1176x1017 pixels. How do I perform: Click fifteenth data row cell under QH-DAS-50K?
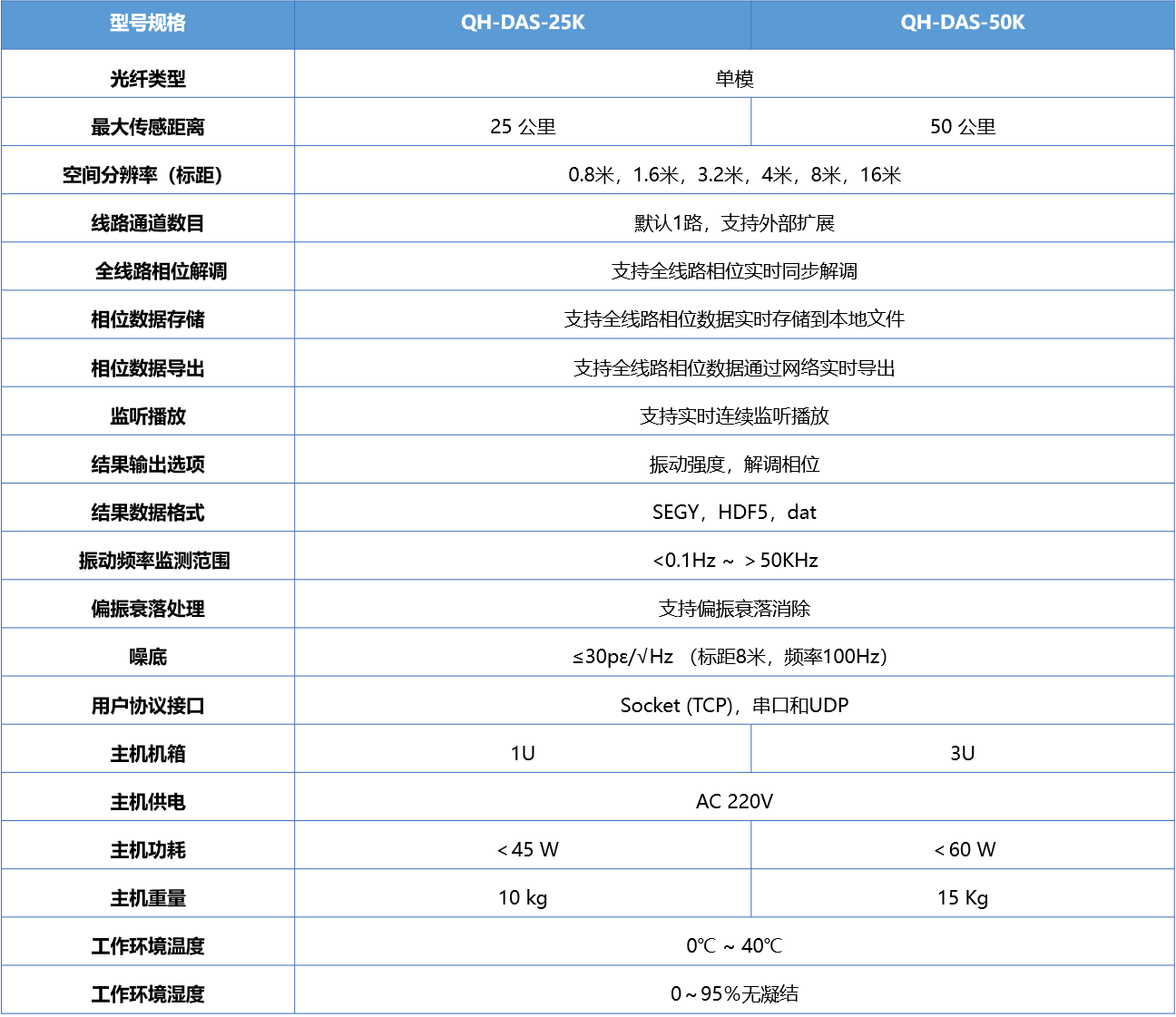coord(962,748)
